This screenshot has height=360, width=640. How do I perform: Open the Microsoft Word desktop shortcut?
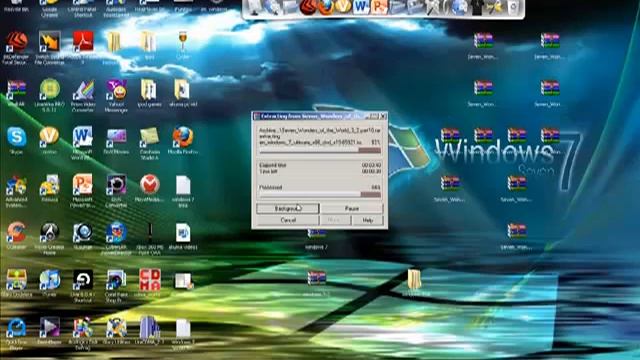[x=83, y=137]
